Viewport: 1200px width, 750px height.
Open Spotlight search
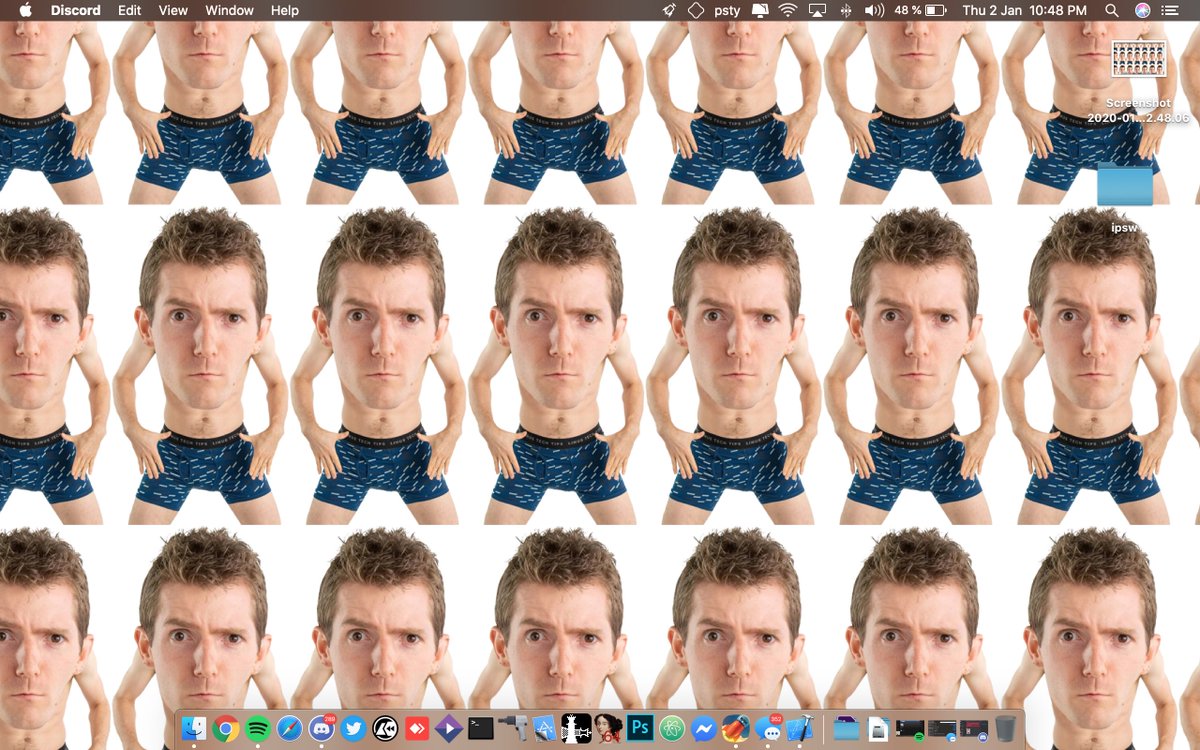pyautogui.click(x=1112, y=10)
